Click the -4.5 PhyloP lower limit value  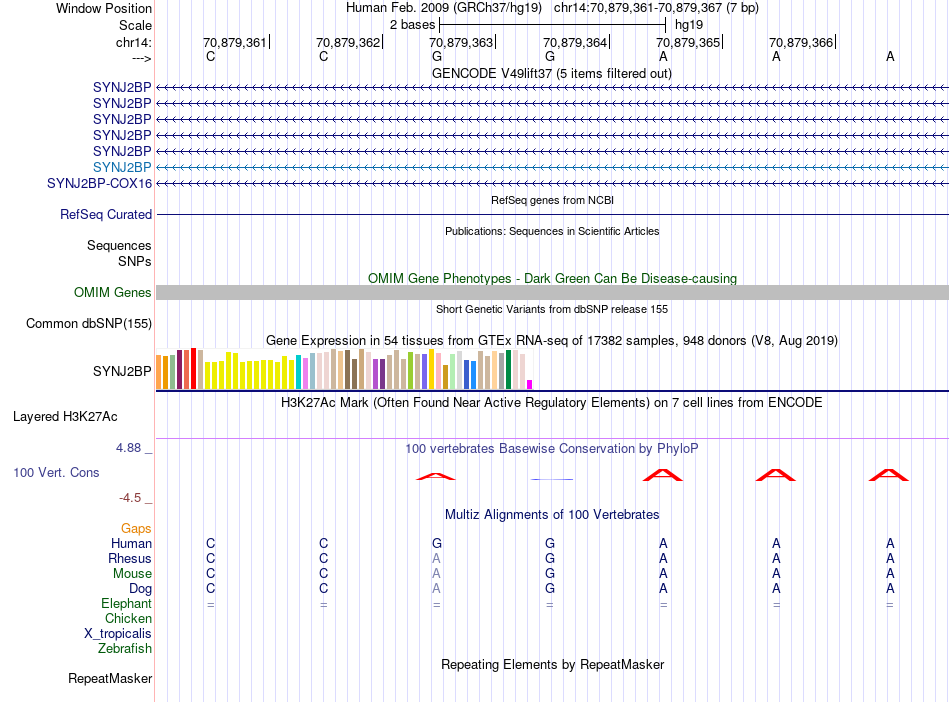point(130,498)
